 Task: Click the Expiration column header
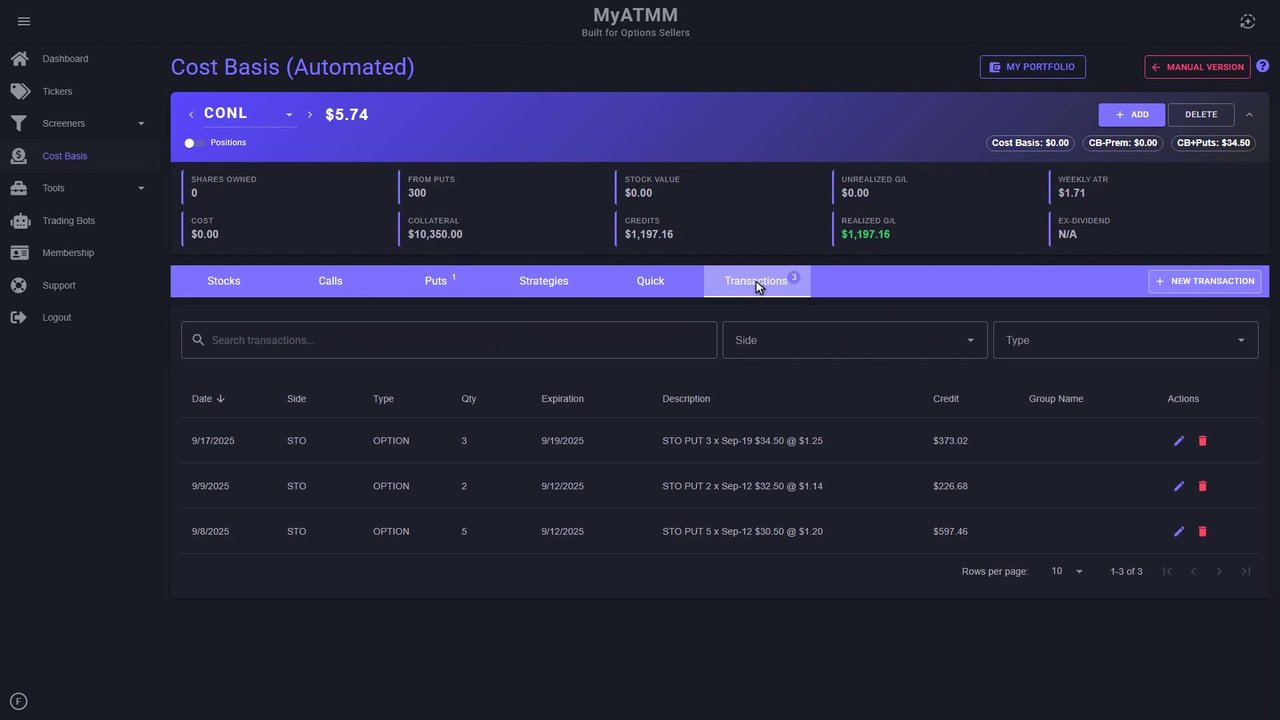pyautogui.click(x=562, y=398)
